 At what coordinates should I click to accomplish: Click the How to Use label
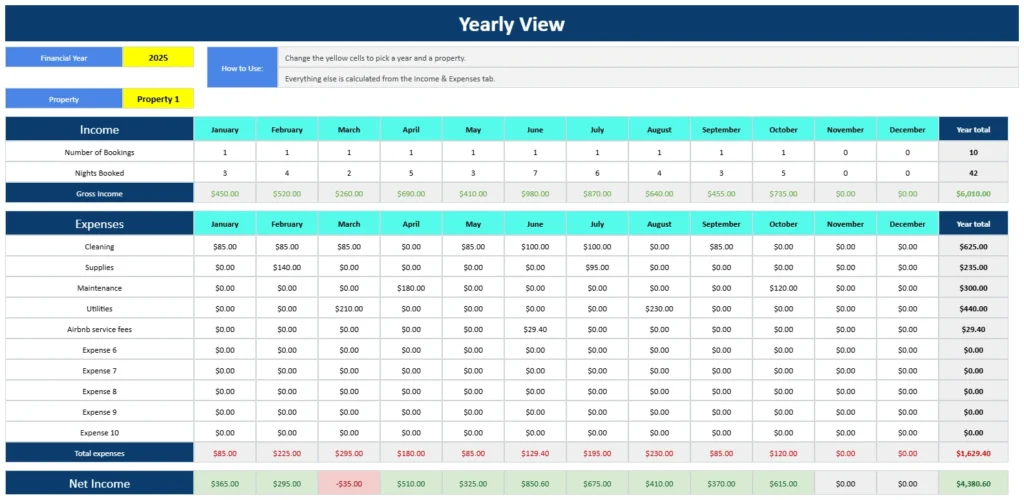[242, 67]
